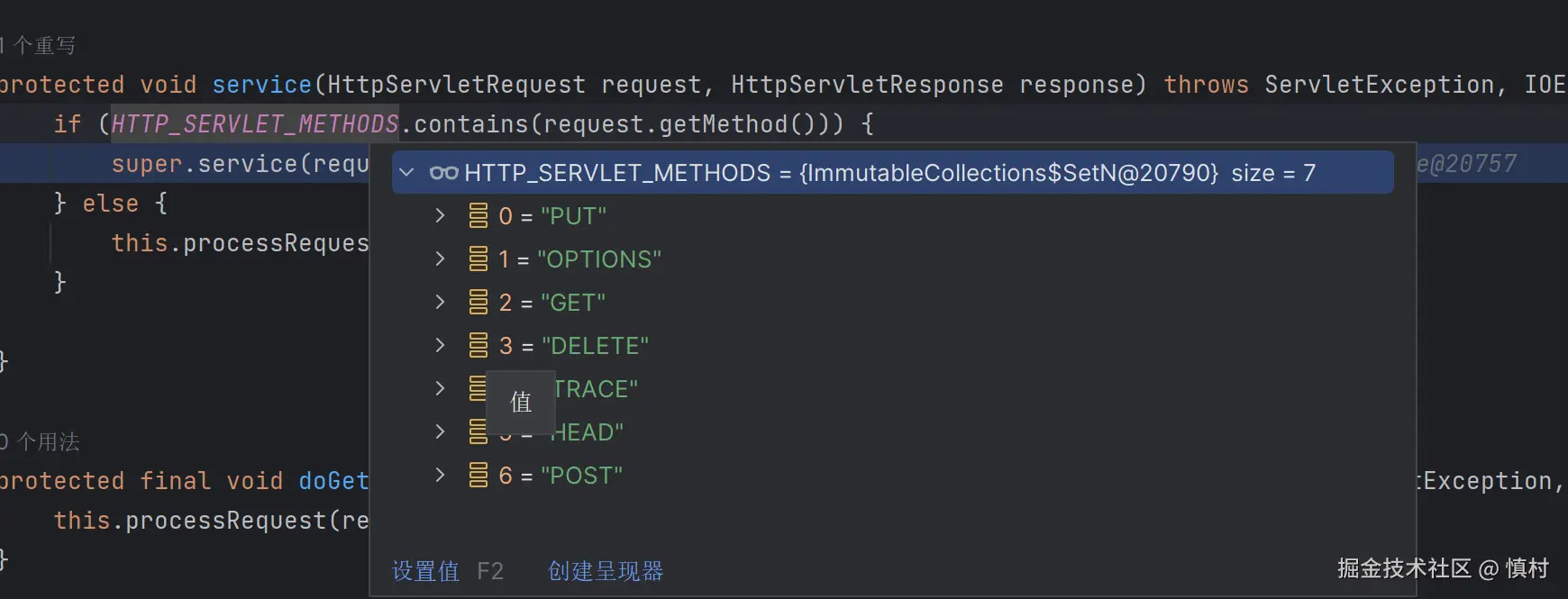Select the "TRACE" value row
The height and width of the screenshot is (599, 1568).
click(596, 389)
